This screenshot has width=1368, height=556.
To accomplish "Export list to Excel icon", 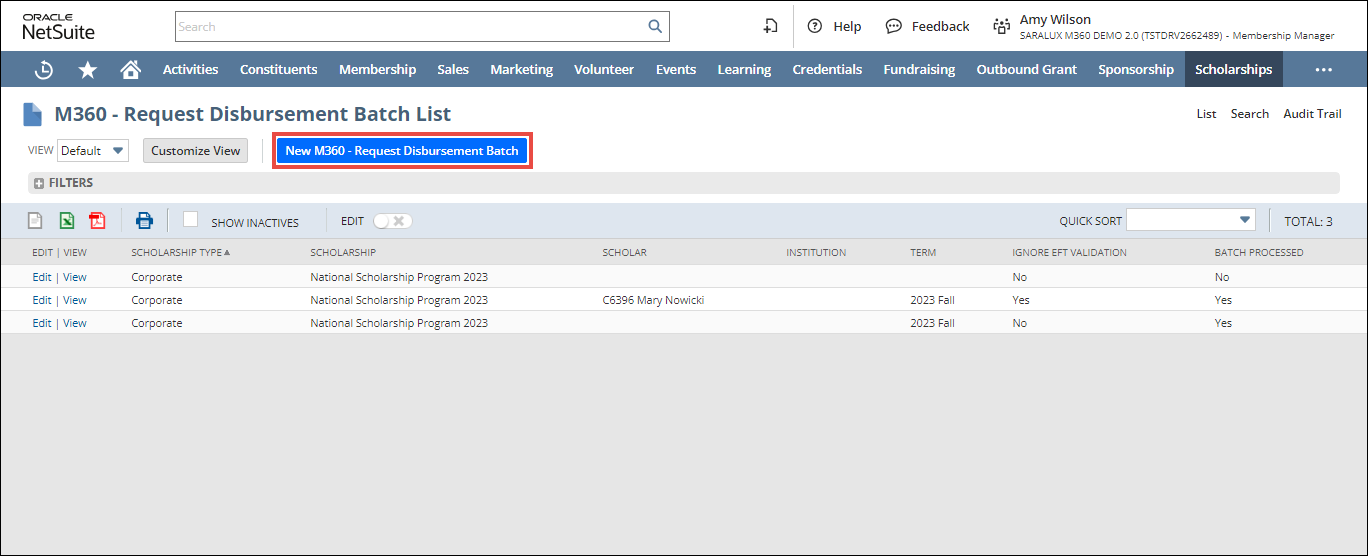I will [66, 221].
